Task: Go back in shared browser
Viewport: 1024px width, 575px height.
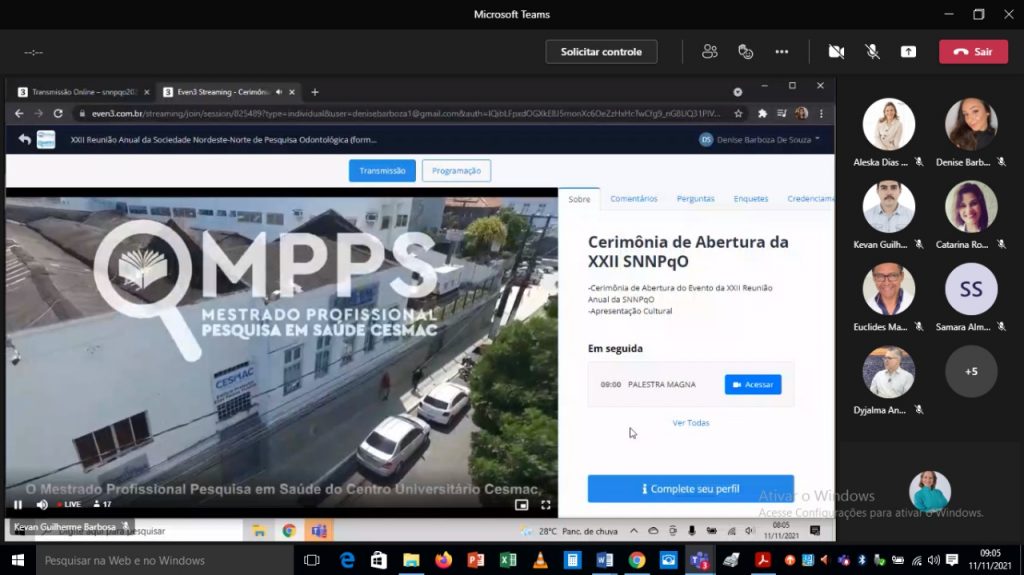Action: point(19,114)
